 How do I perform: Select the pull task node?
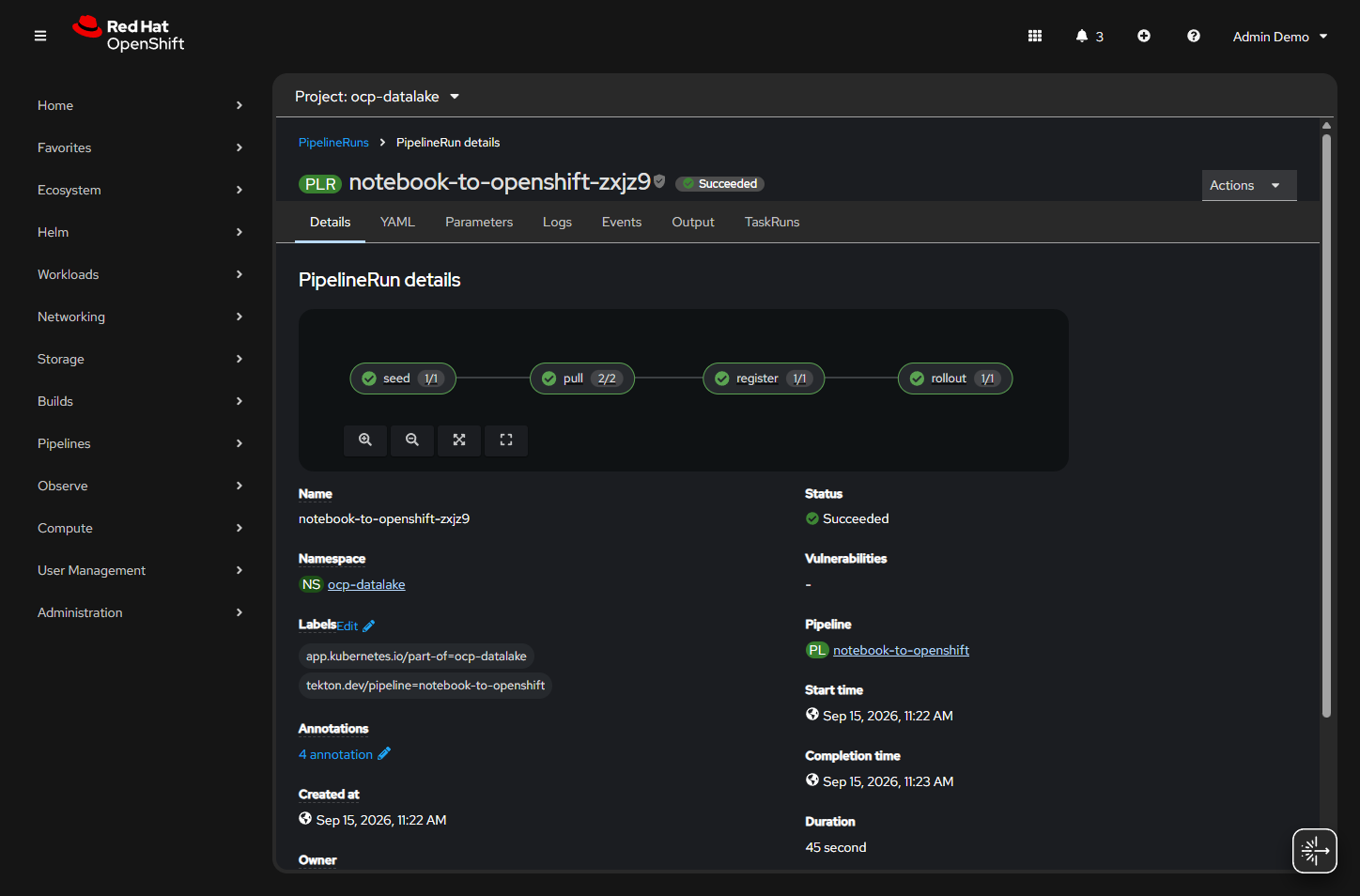point(582,378)
